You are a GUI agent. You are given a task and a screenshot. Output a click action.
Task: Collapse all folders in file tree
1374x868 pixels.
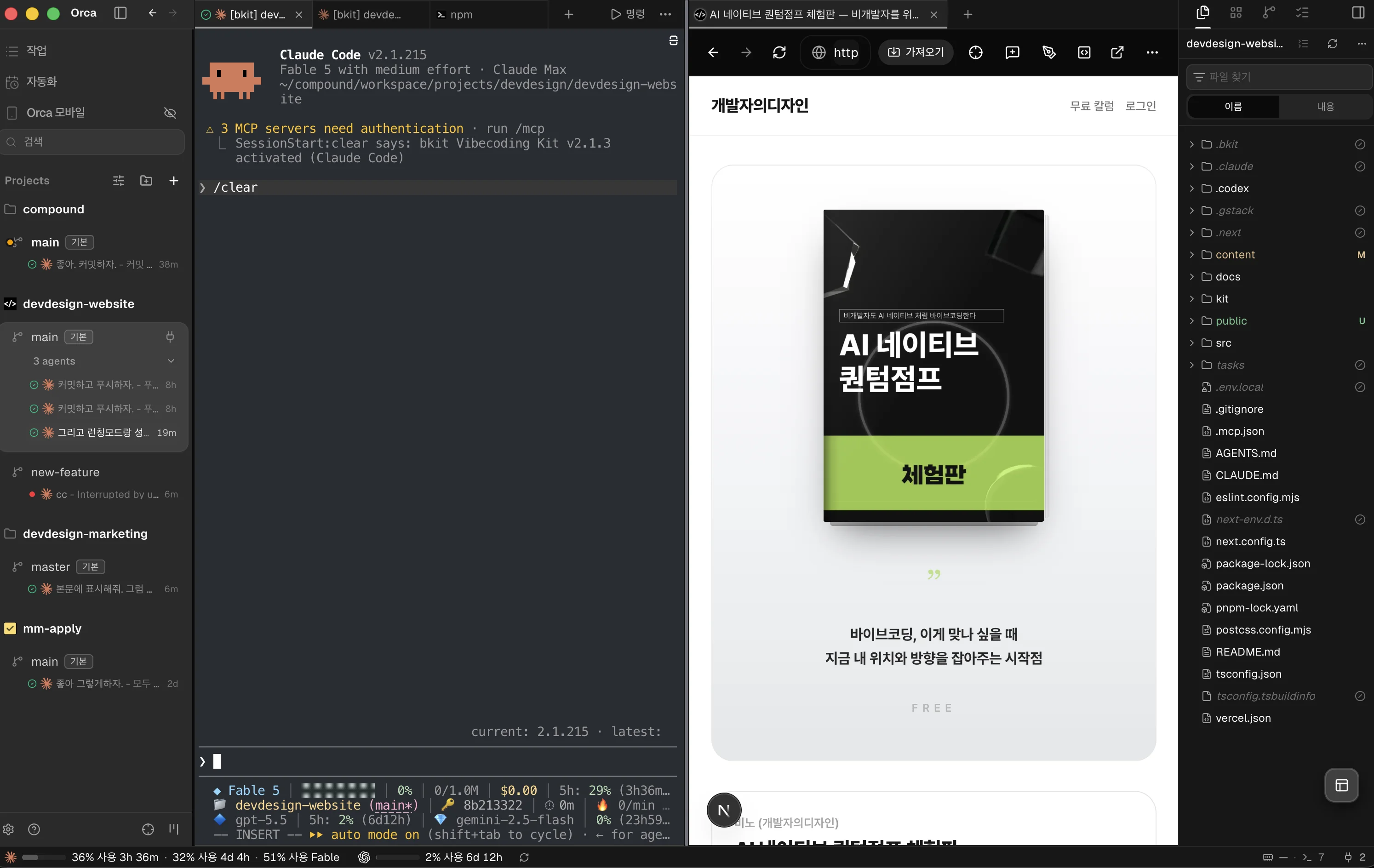coord(1303,44)
